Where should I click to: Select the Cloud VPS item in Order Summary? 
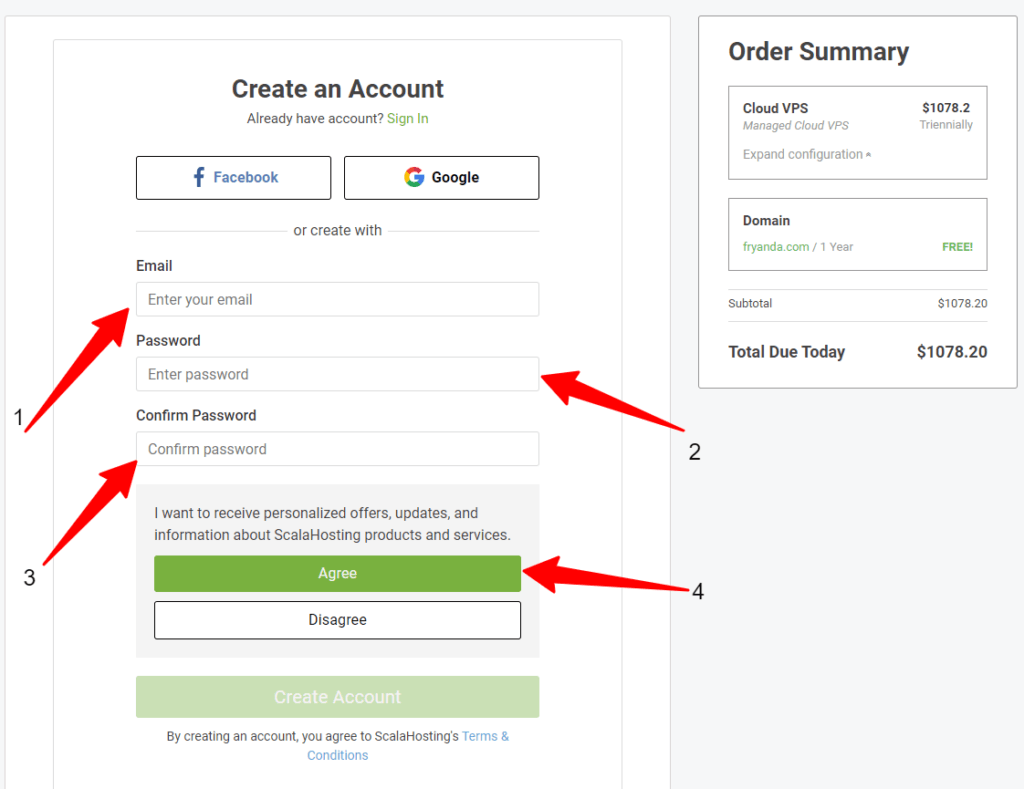(857, 133)
